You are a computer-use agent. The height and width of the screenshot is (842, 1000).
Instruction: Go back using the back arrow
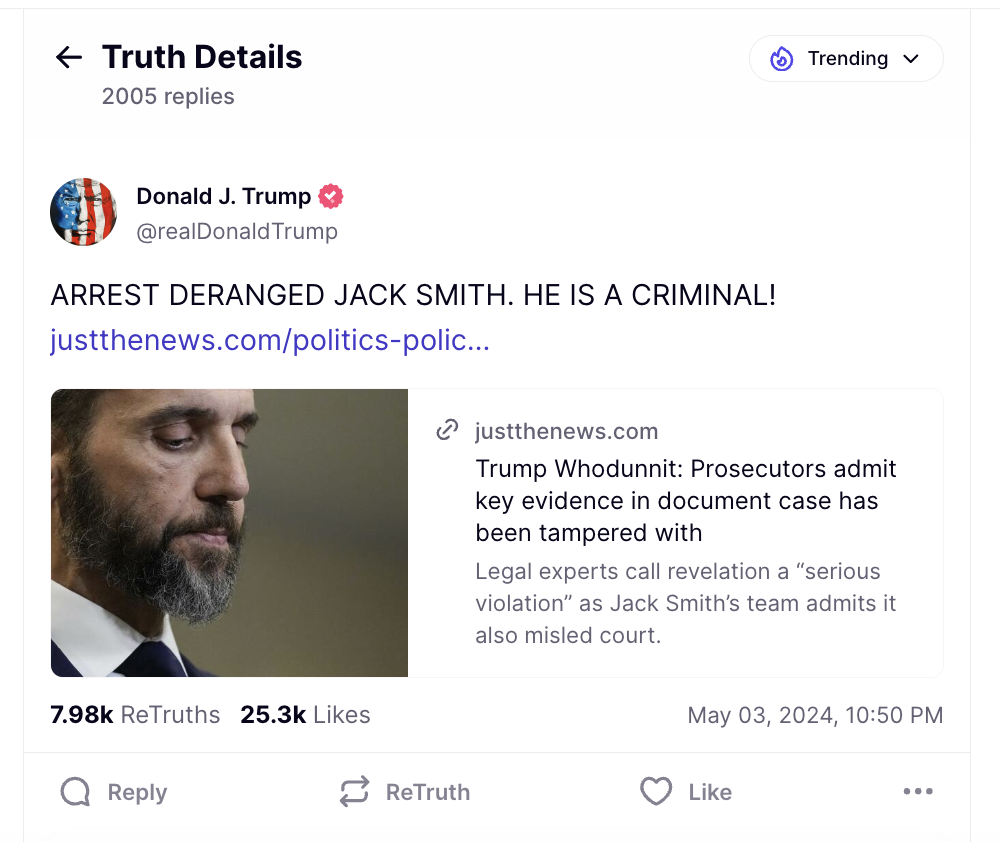pyautogui.click(x=67, y=57)
